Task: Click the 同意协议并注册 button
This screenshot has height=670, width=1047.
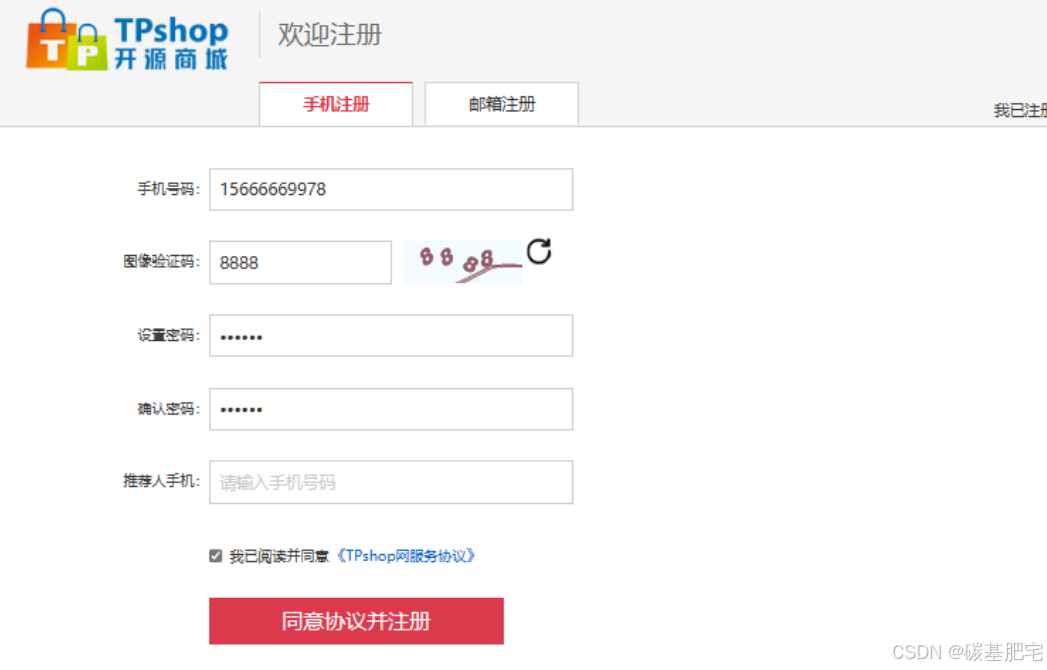Action: click(356, 621)
